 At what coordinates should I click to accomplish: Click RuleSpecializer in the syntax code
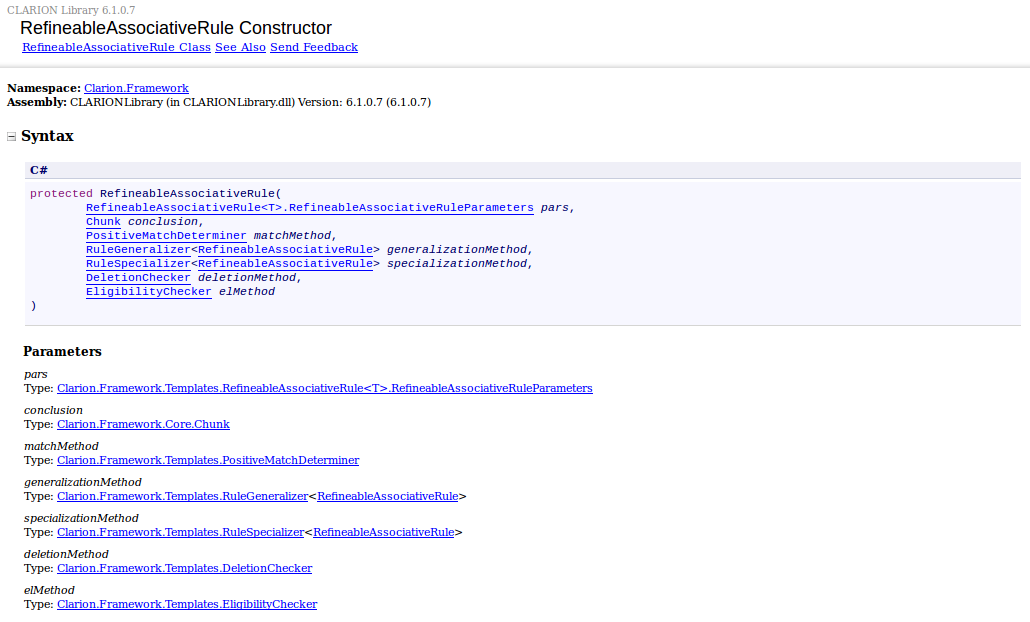pyautogui.click(x=137, y=263)
